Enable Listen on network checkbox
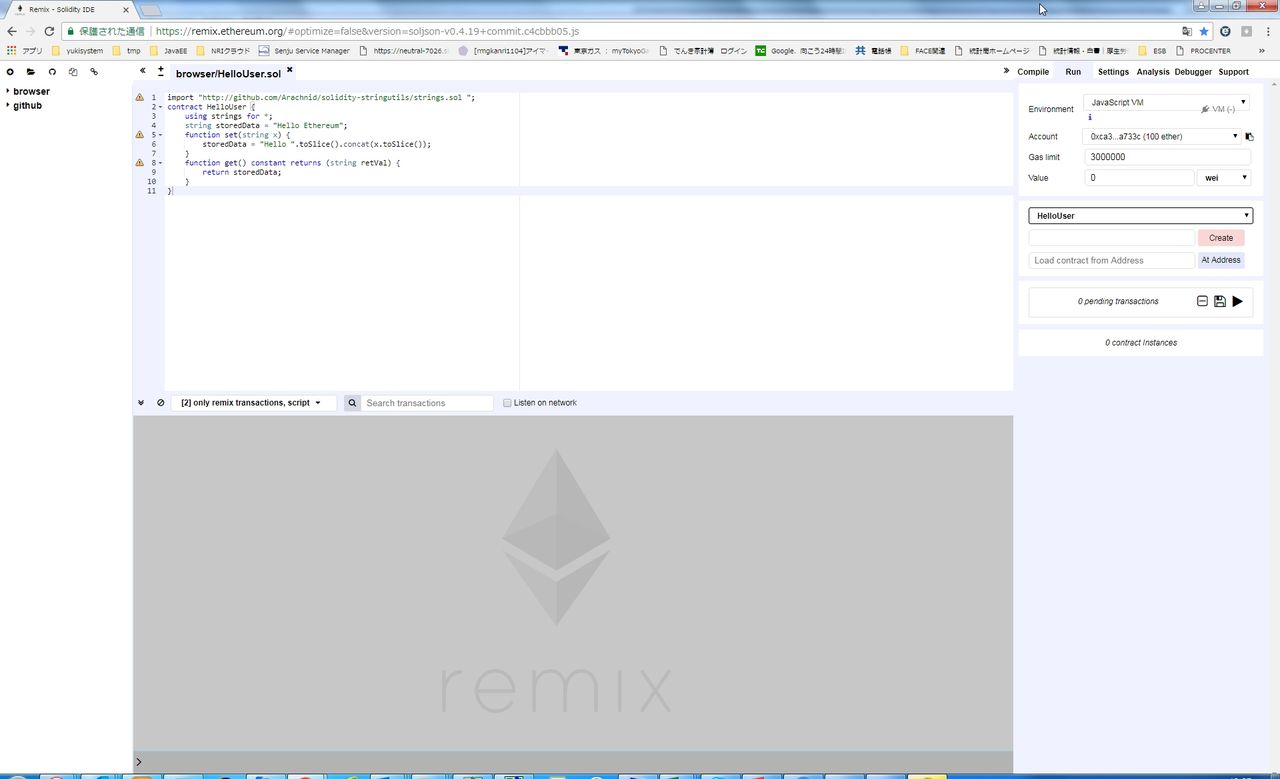This screenshot has width=1280, height=779. (x=507, y=403)
